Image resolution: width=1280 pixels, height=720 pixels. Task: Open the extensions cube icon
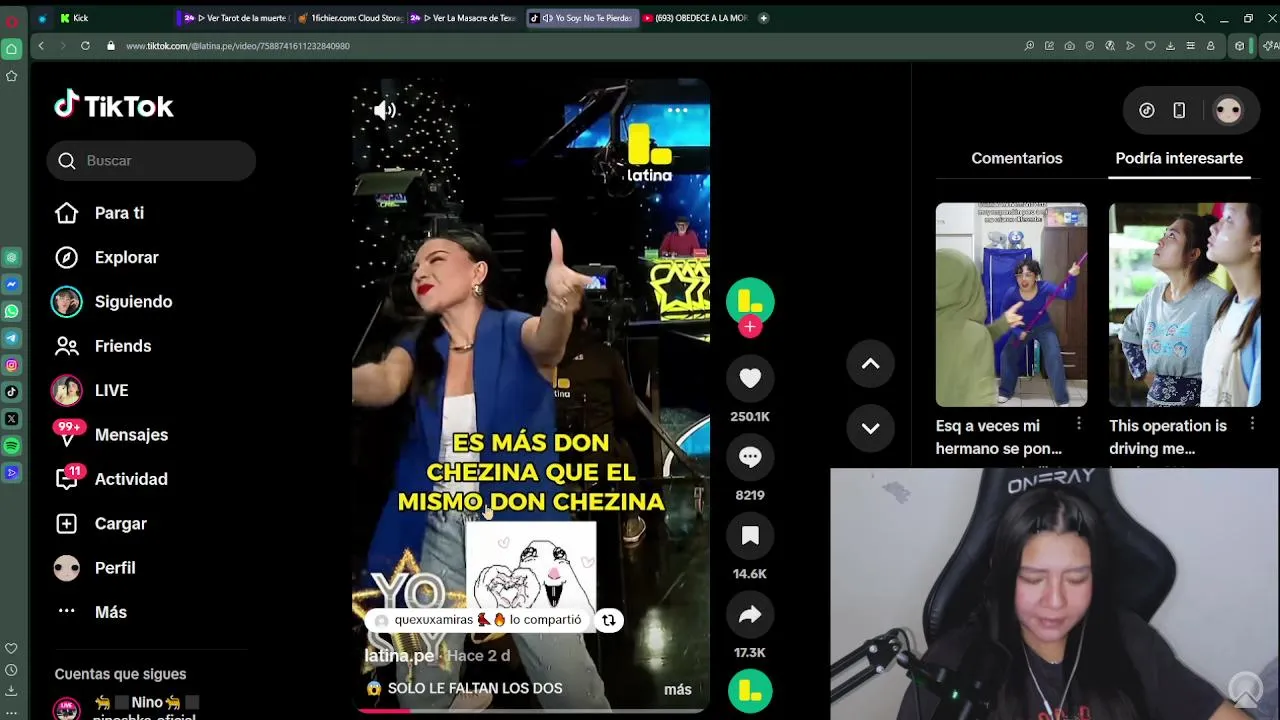click(x=1240, y=46)
